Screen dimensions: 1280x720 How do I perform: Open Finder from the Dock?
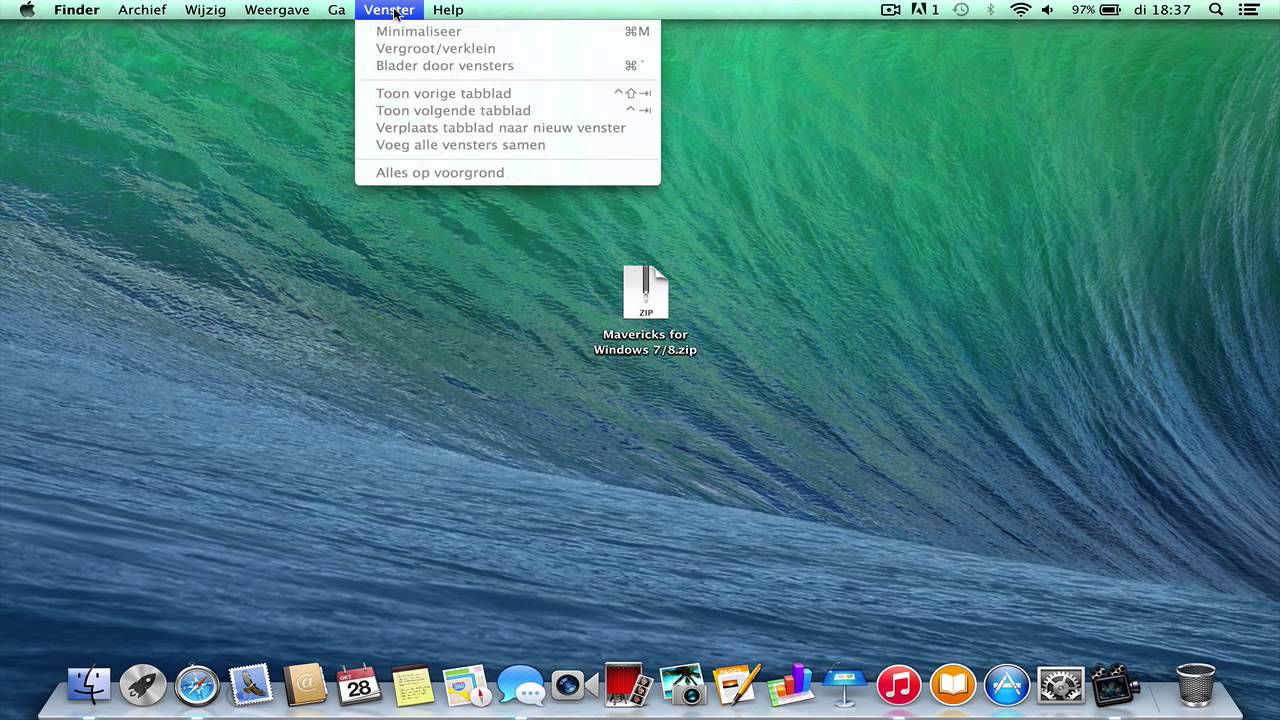point(89,685)
